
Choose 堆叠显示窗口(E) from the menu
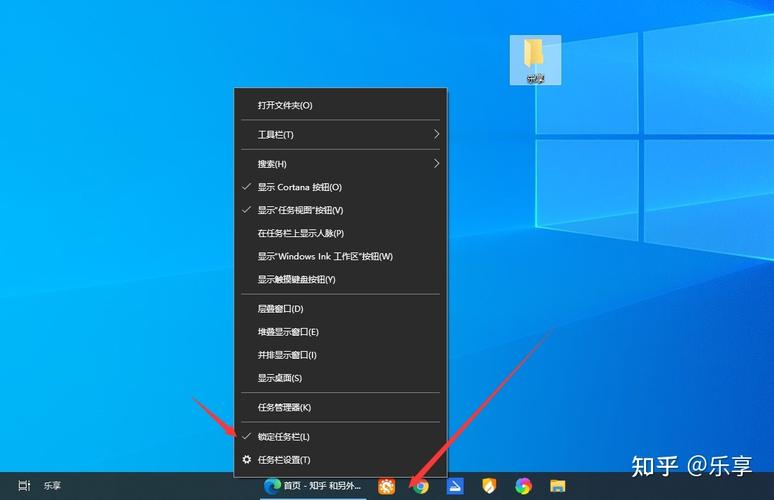click(x=340, y=332)
